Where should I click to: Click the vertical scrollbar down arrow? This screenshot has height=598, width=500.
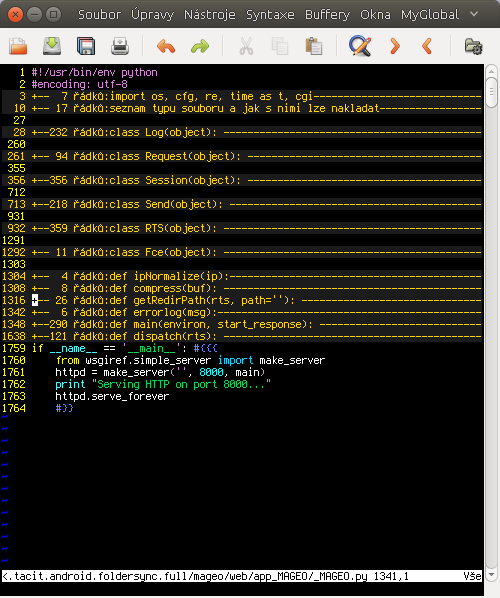491,574
